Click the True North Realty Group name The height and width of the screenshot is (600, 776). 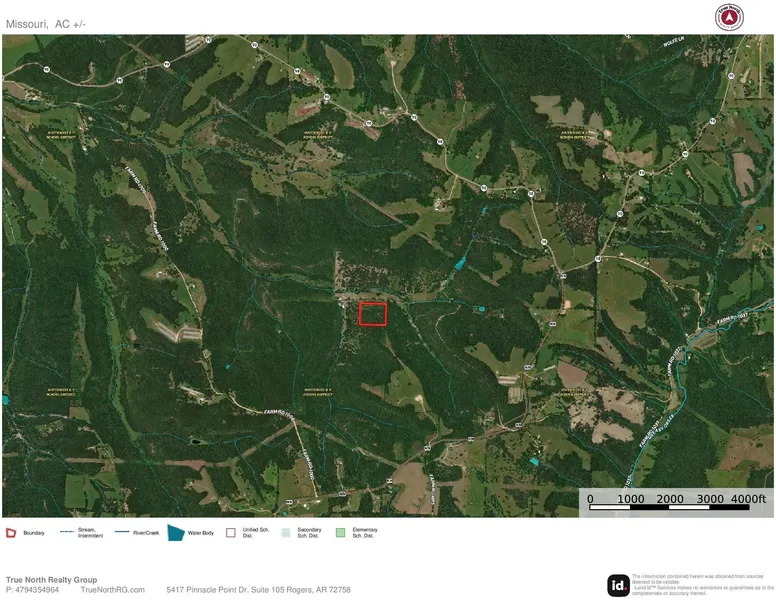(51, 580)
